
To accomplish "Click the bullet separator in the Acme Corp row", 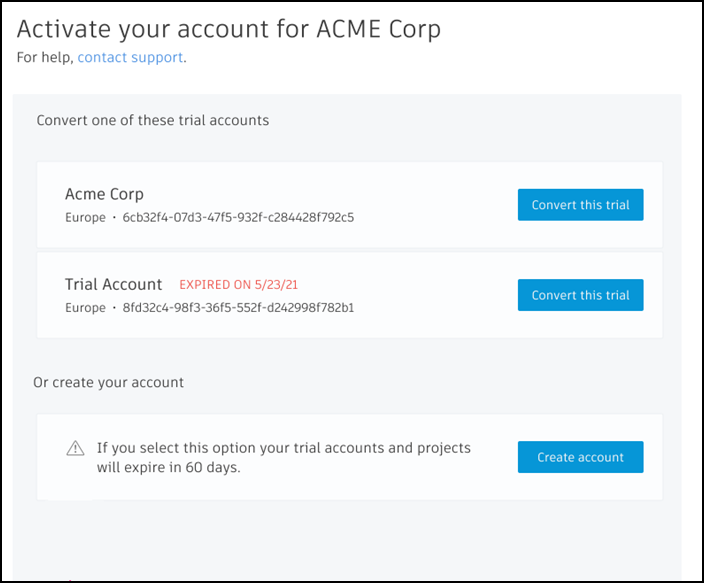I will (114, 218).
